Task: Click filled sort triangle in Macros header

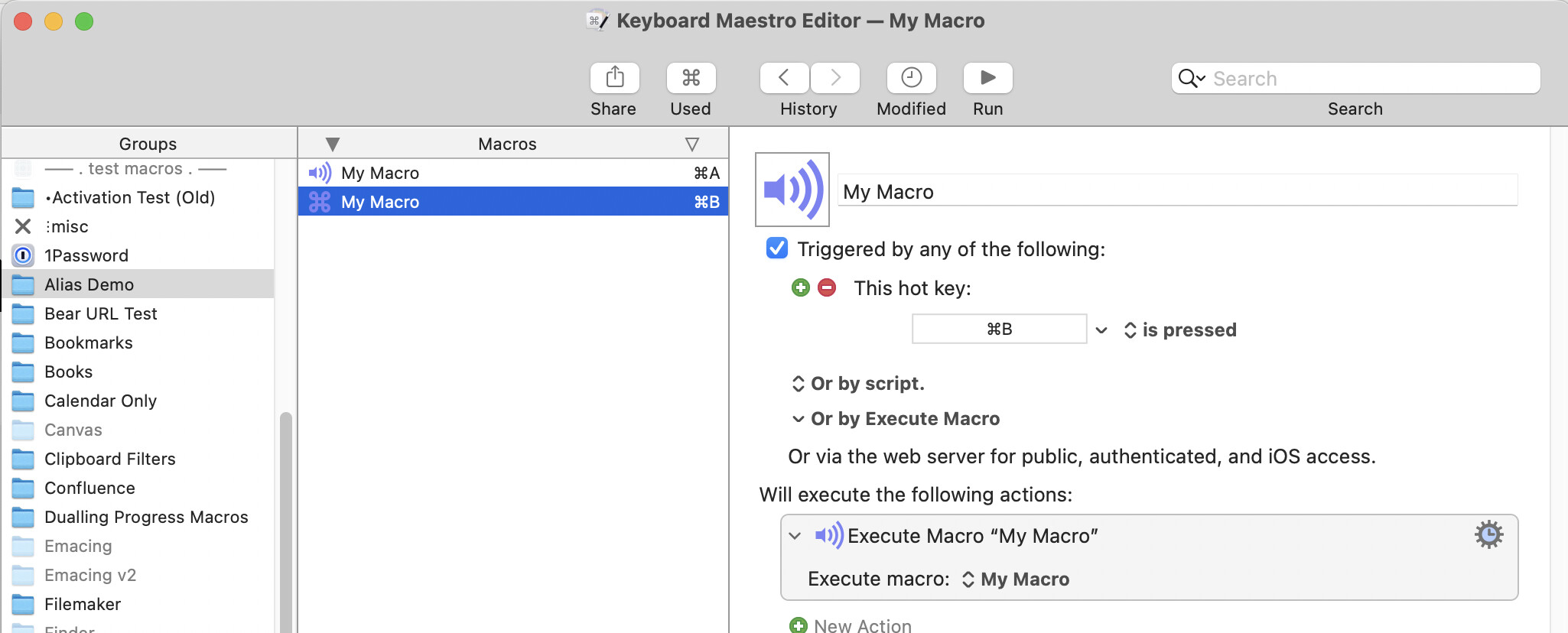Action: click(332, 144)
